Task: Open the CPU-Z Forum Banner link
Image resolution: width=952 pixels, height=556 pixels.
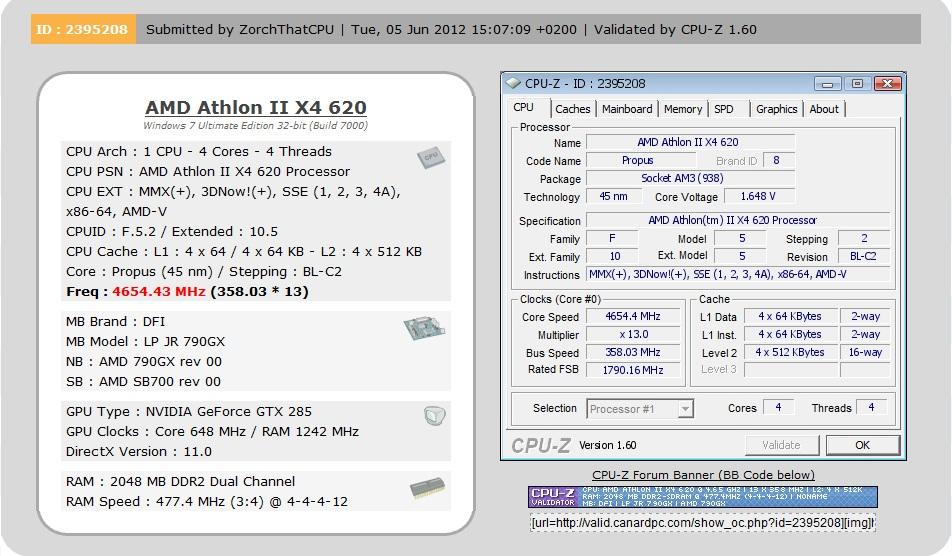Action: (703, 475)
